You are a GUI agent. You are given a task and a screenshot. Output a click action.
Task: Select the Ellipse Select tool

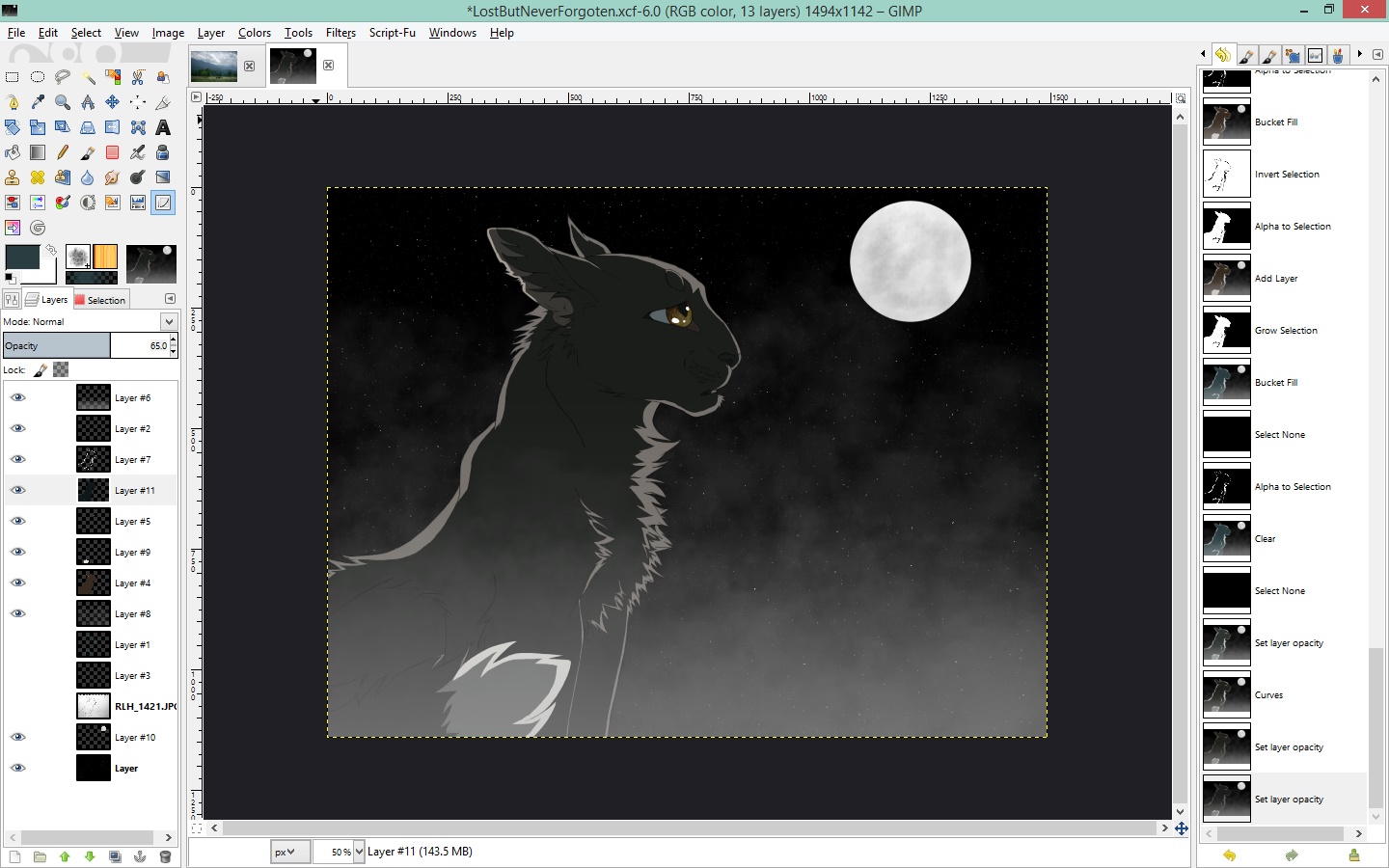[x=37, y=76]
